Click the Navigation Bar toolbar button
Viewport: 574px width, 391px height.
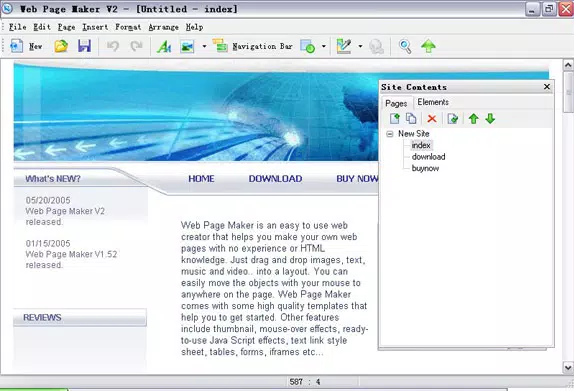pyautogui.click(x=253, y=46)
